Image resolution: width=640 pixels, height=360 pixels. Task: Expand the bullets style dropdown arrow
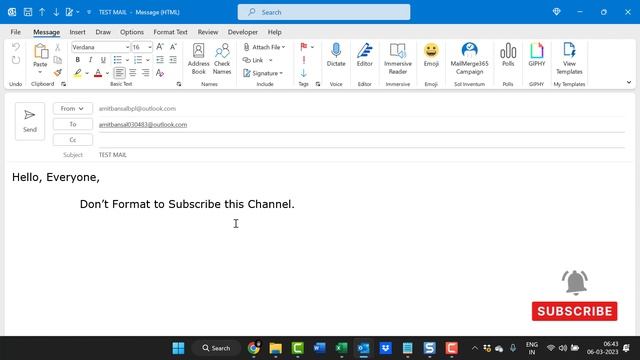(x=127, y=60)
